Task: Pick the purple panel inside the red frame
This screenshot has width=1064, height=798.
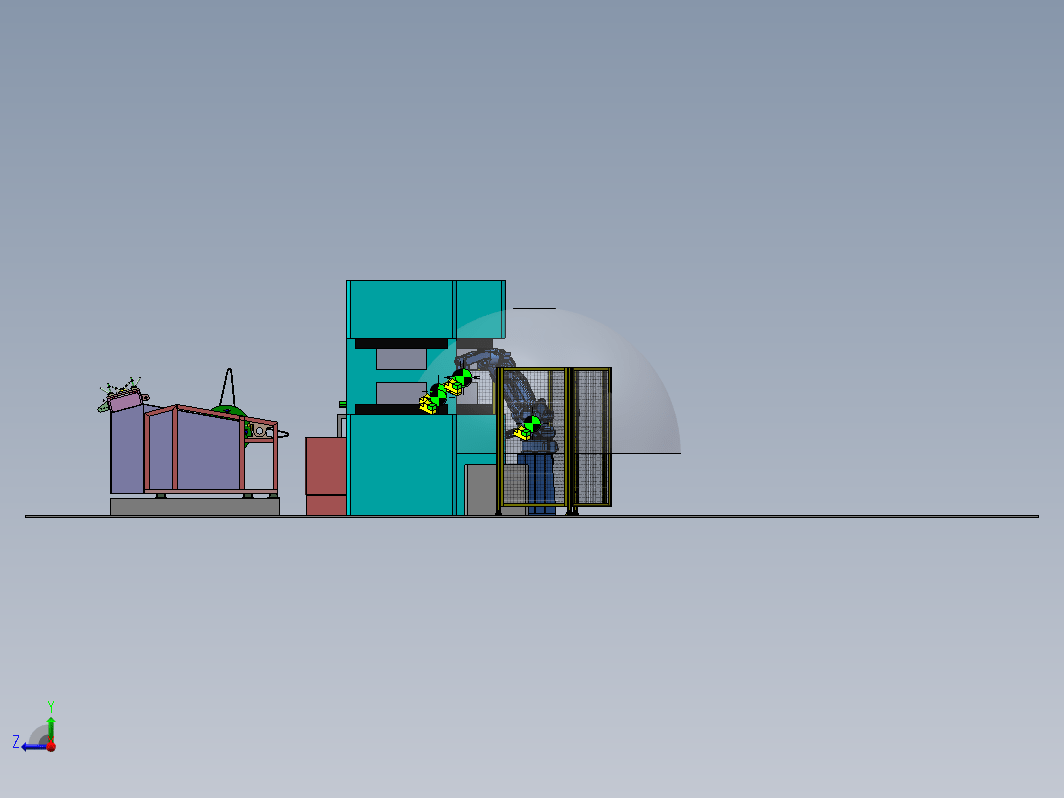Action: [209, 451]
